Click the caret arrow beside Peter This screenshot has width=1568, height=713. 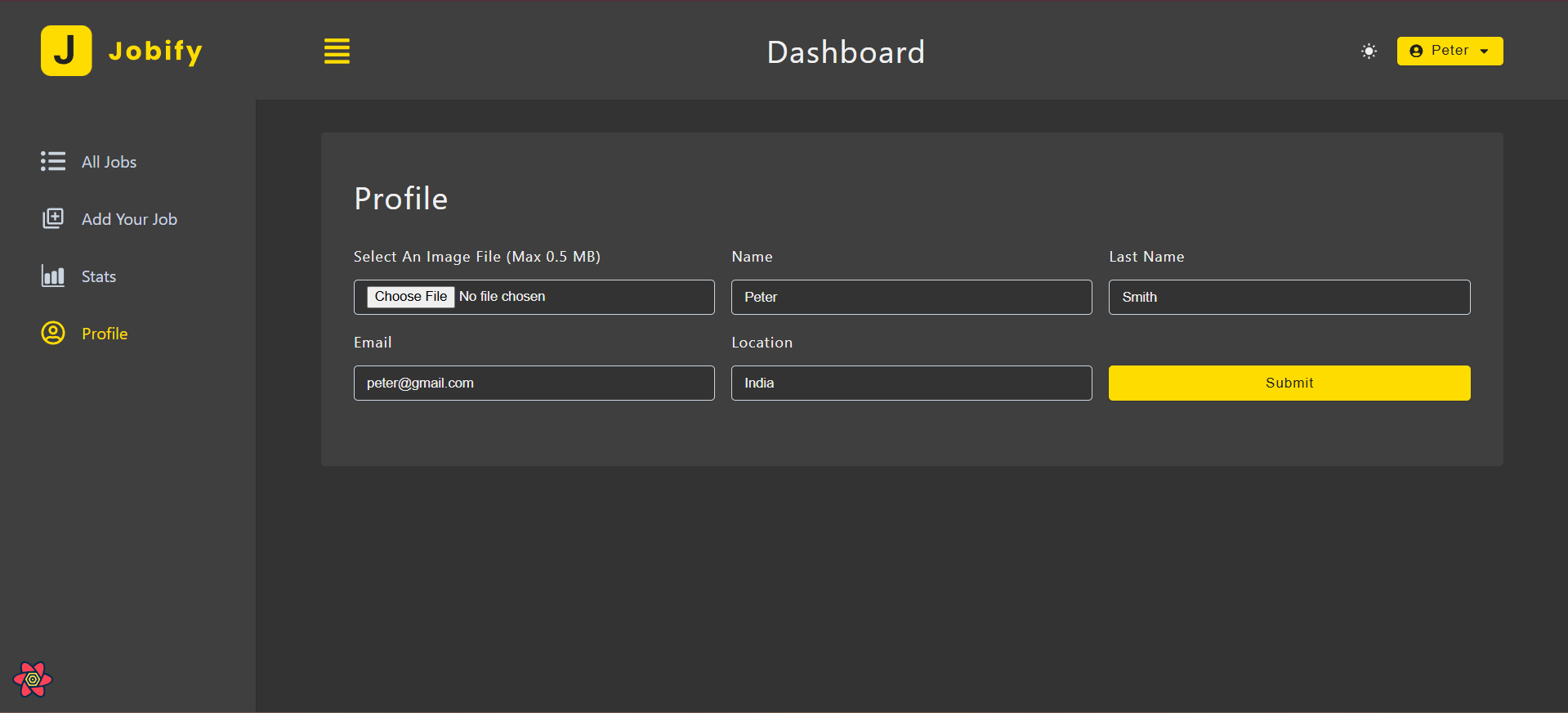click(x=1484, y=52)
